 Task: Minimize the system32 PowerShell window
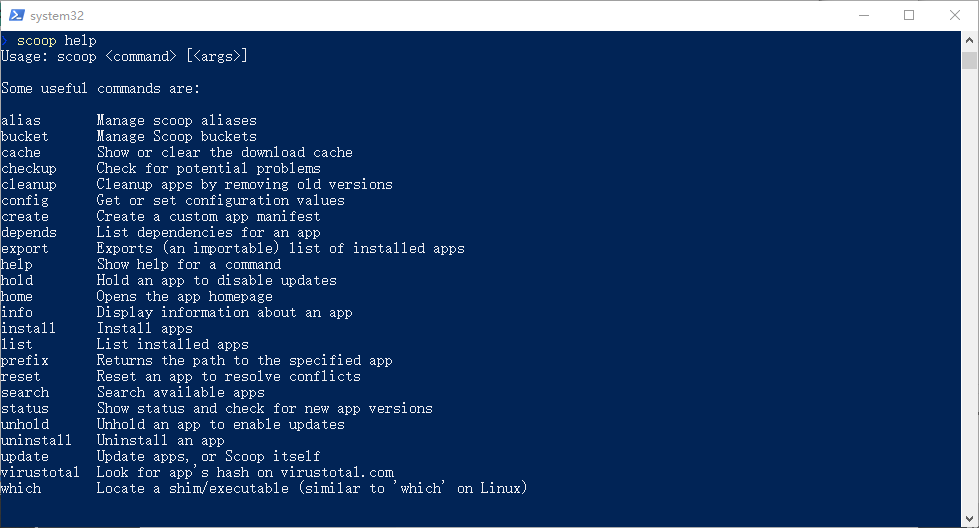[864, 15]
